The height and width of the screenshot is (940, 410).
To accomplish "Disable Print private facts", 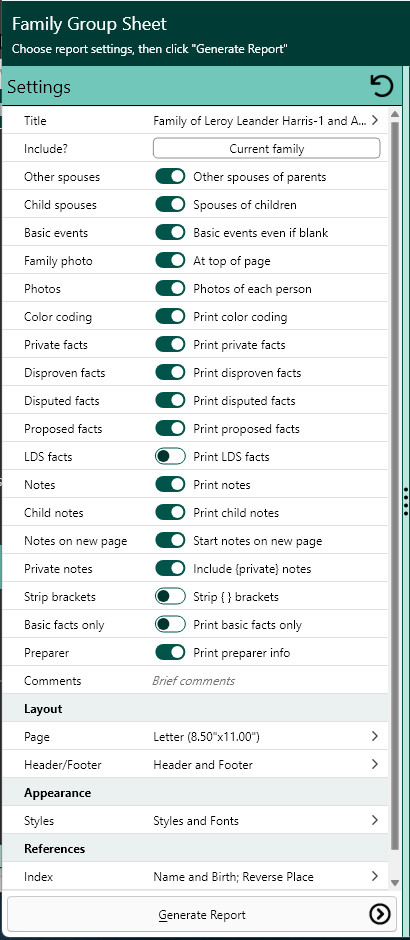I will pyautogui.click(x=170, y=345).
